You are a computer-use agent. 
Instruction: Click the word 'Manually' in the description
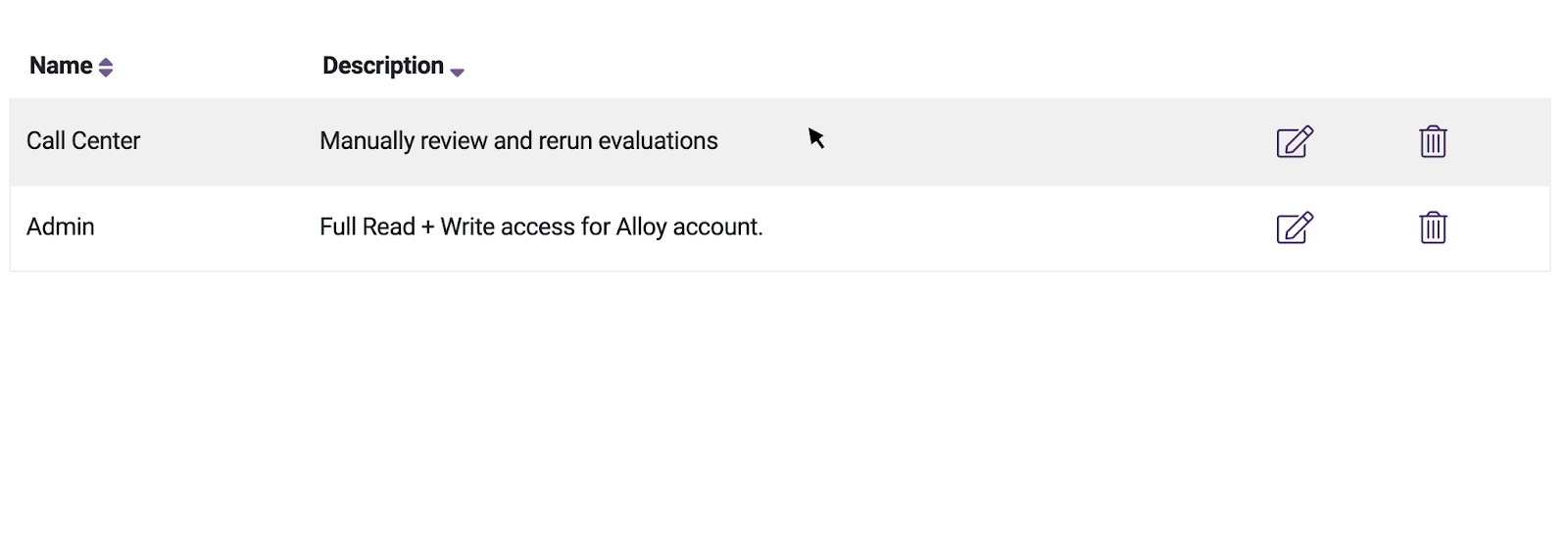click(x=367, y=141)
